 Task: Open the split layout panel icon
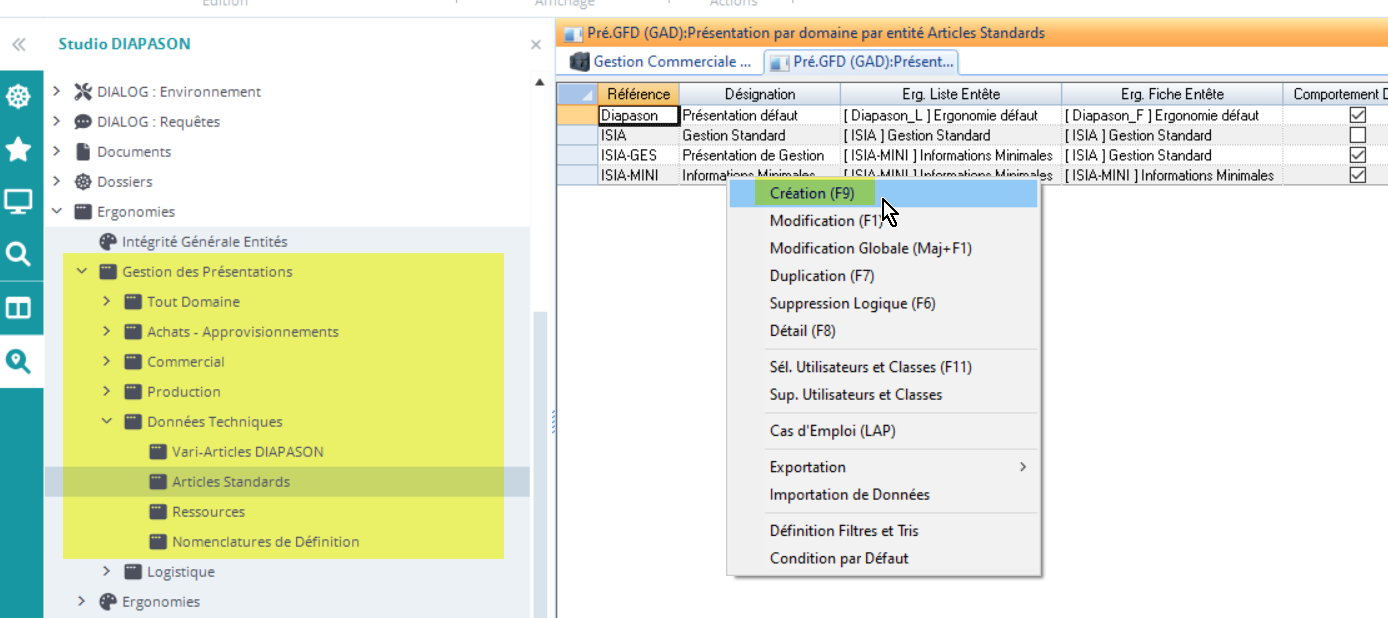19,308
